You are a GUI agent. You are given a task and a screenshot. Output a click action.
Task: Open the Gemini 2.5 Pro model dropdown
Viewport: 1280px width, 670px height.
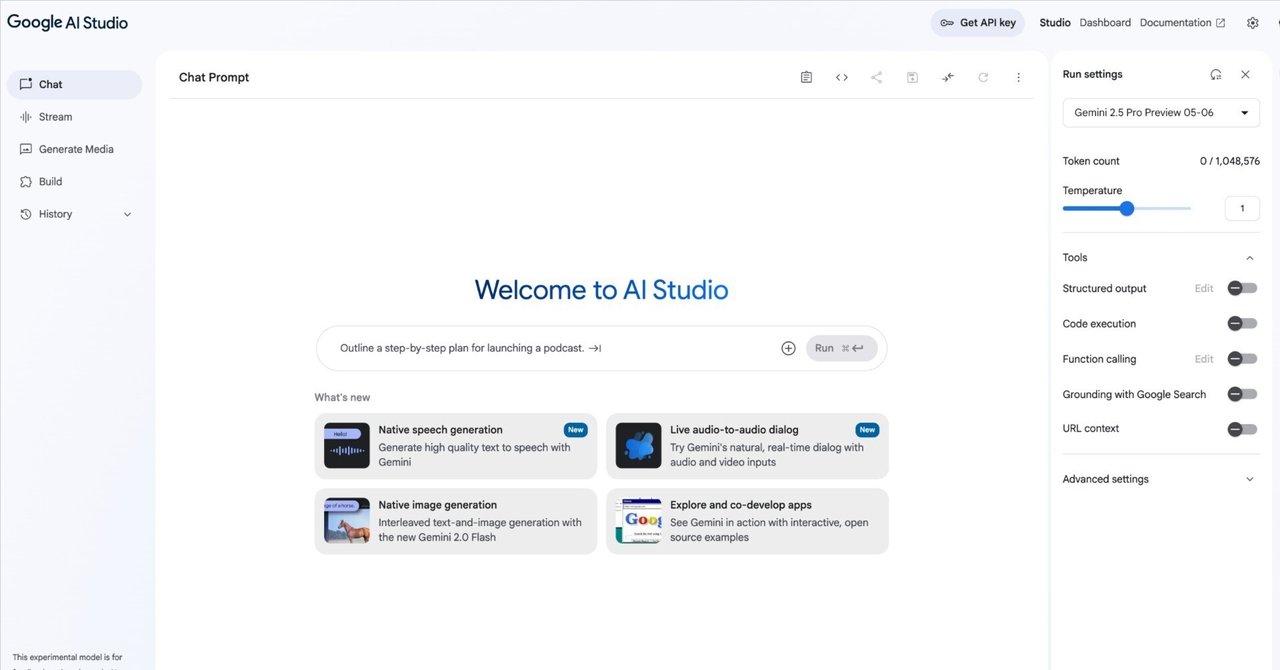[1161, 113]
